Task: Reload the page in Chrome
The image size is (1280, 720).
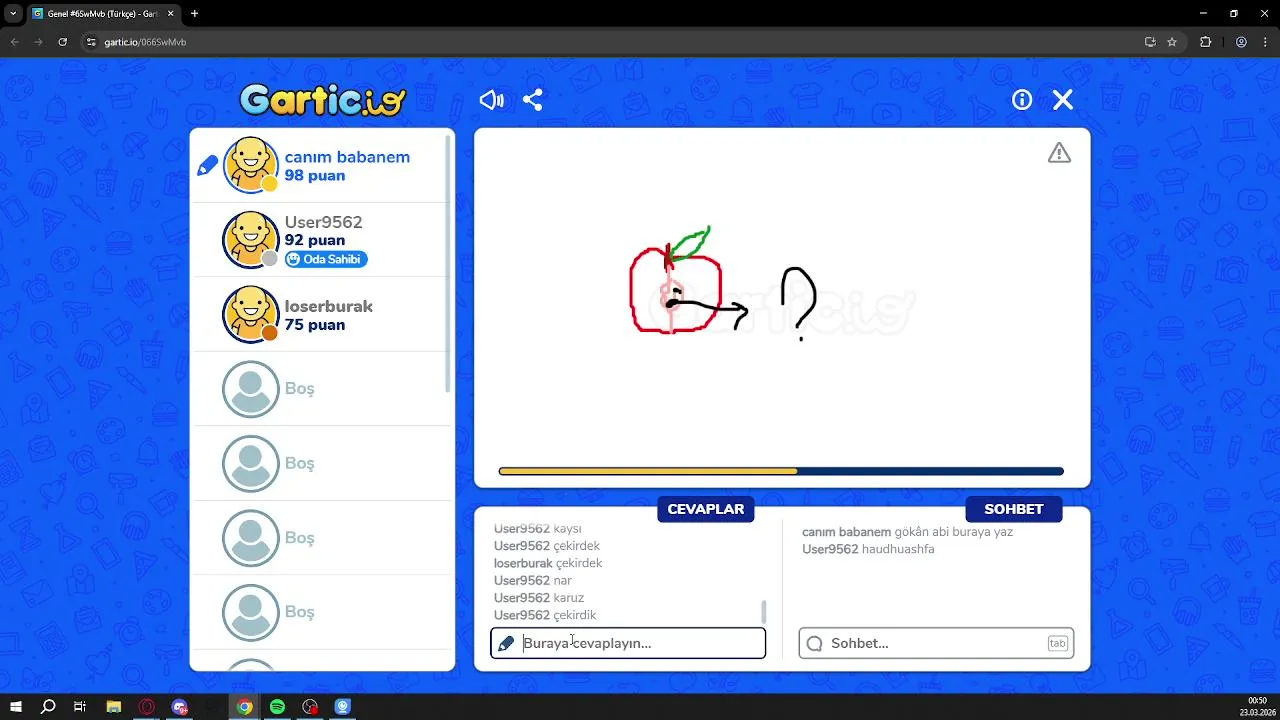Action: click(63, 42)
